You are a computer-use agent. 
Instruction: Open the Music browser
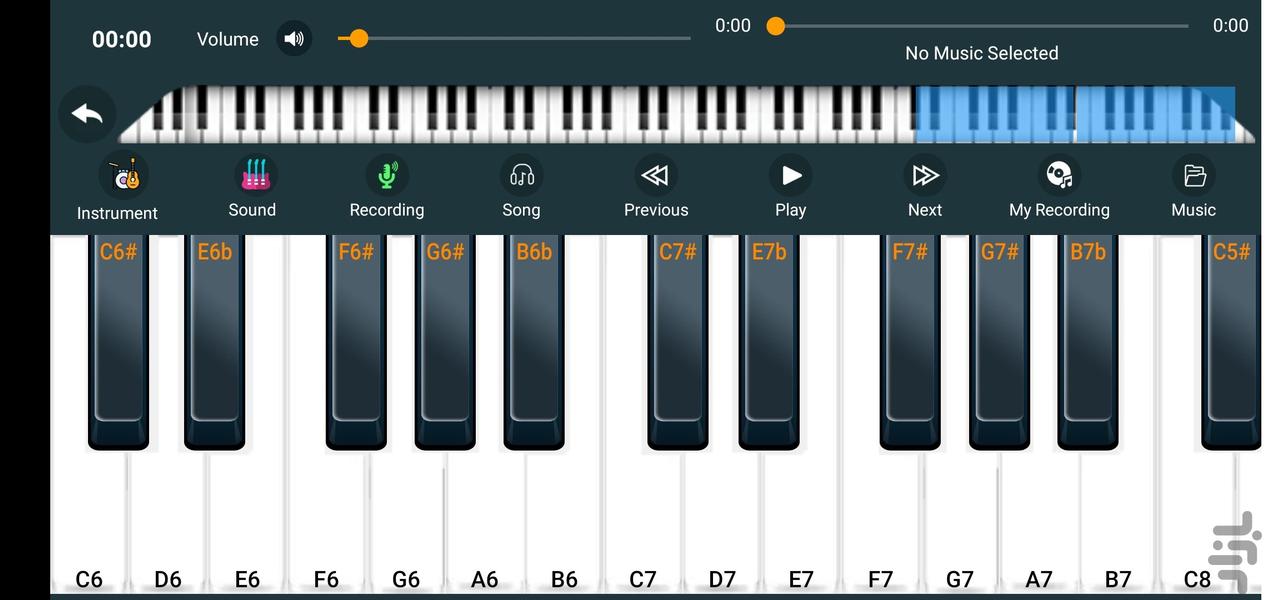point(1193,185)
